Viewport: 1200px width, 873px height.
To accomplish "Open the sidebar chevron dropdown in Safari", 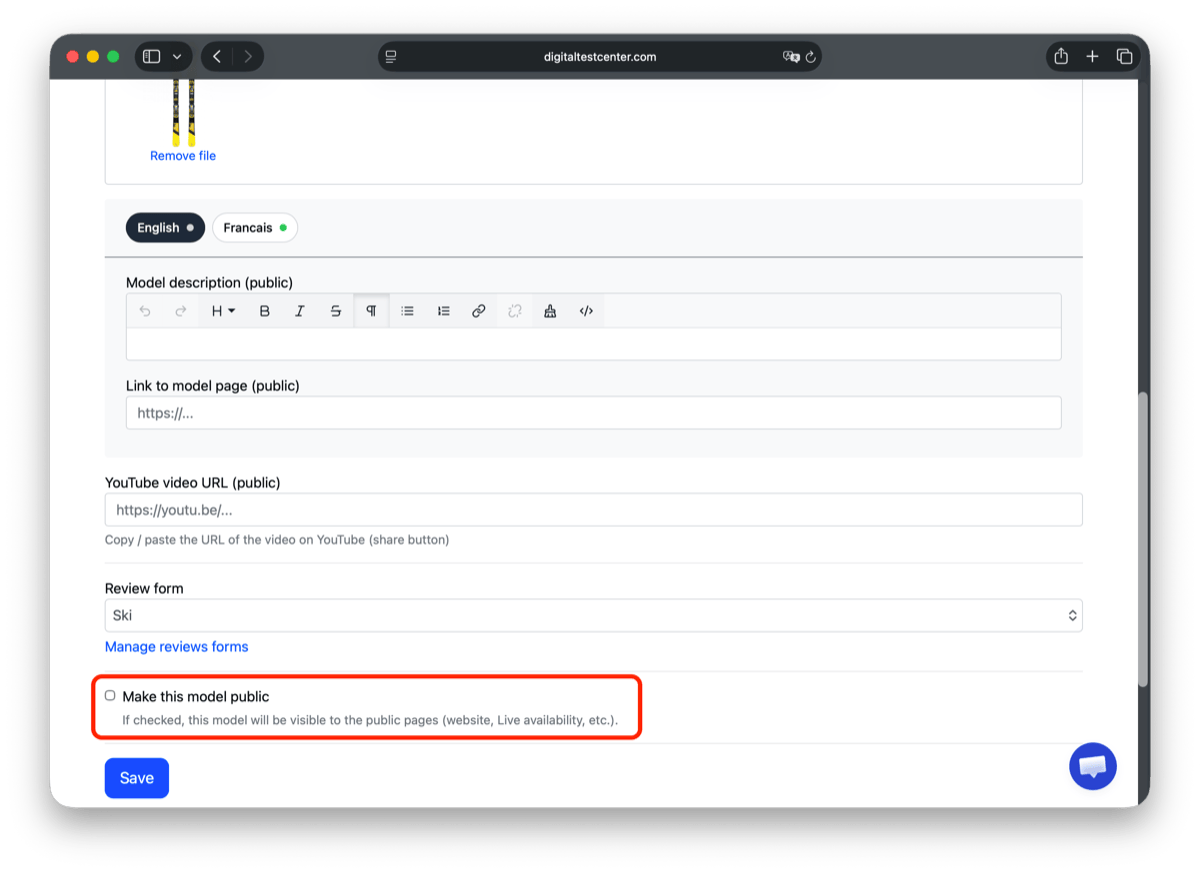I will point(178,57).
